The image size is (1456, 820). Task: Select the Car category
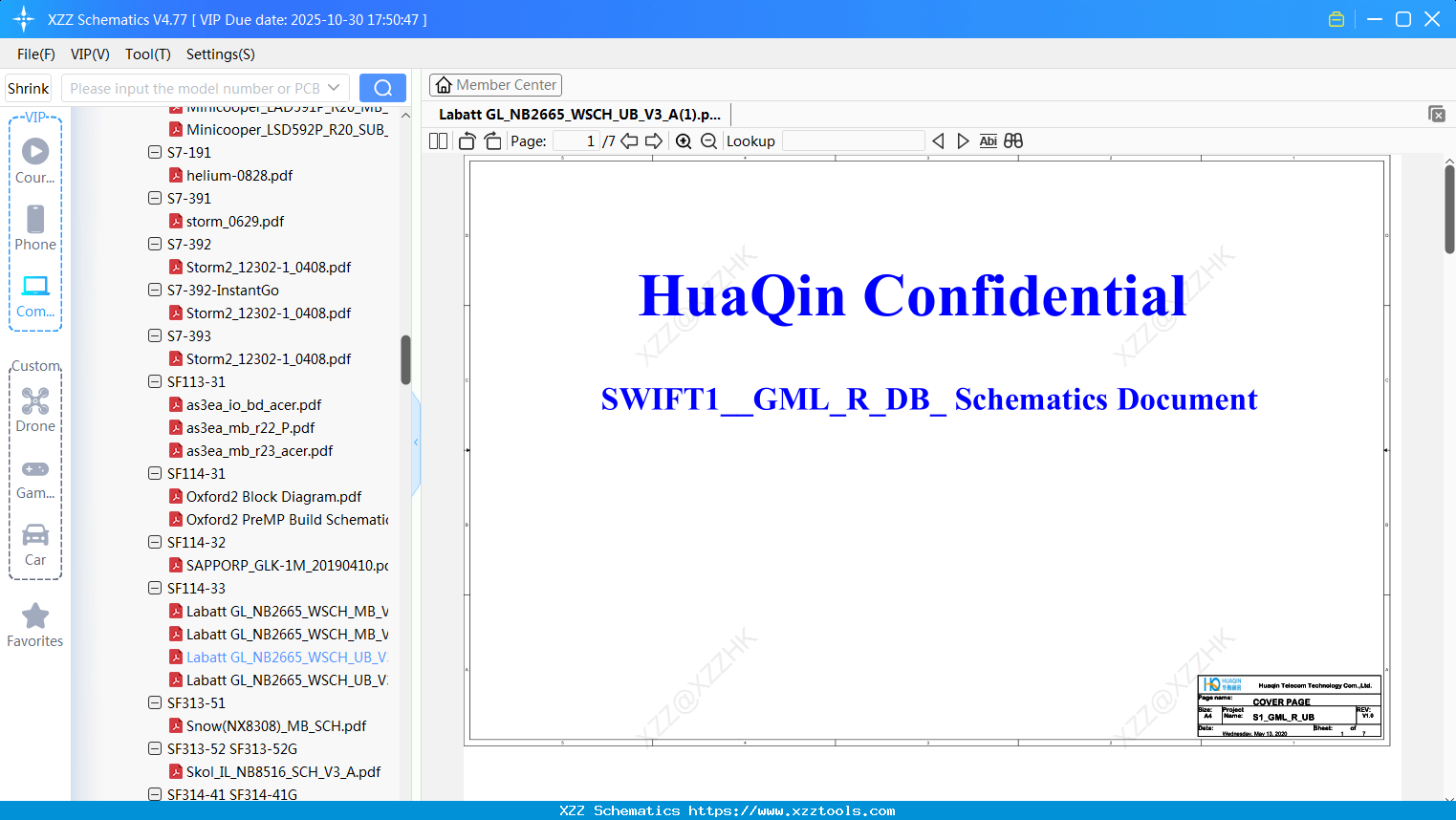coord(35,545)
